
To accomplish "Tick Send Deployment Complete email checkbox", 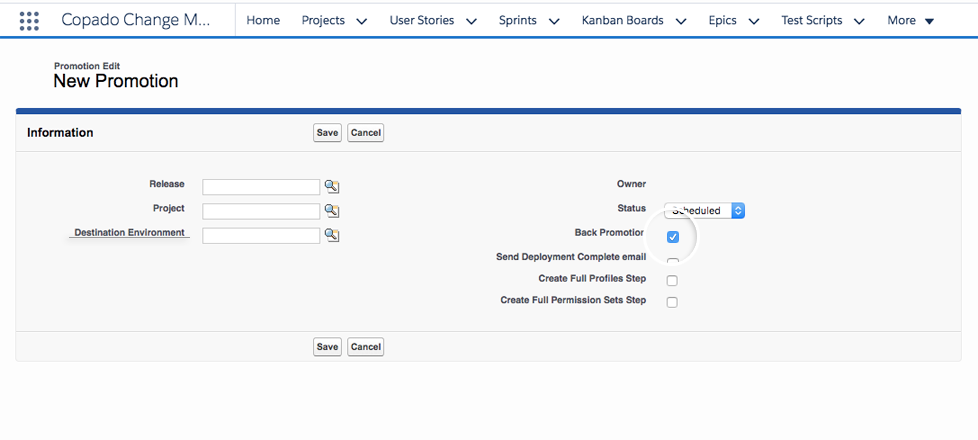I will click(x=672, y=262).
